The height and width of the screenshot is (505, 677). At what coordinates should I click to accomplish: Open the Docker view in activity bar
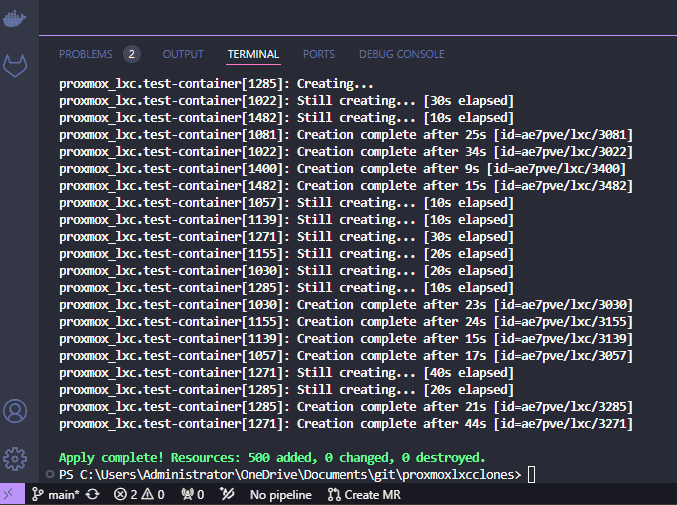coord(15,19)
